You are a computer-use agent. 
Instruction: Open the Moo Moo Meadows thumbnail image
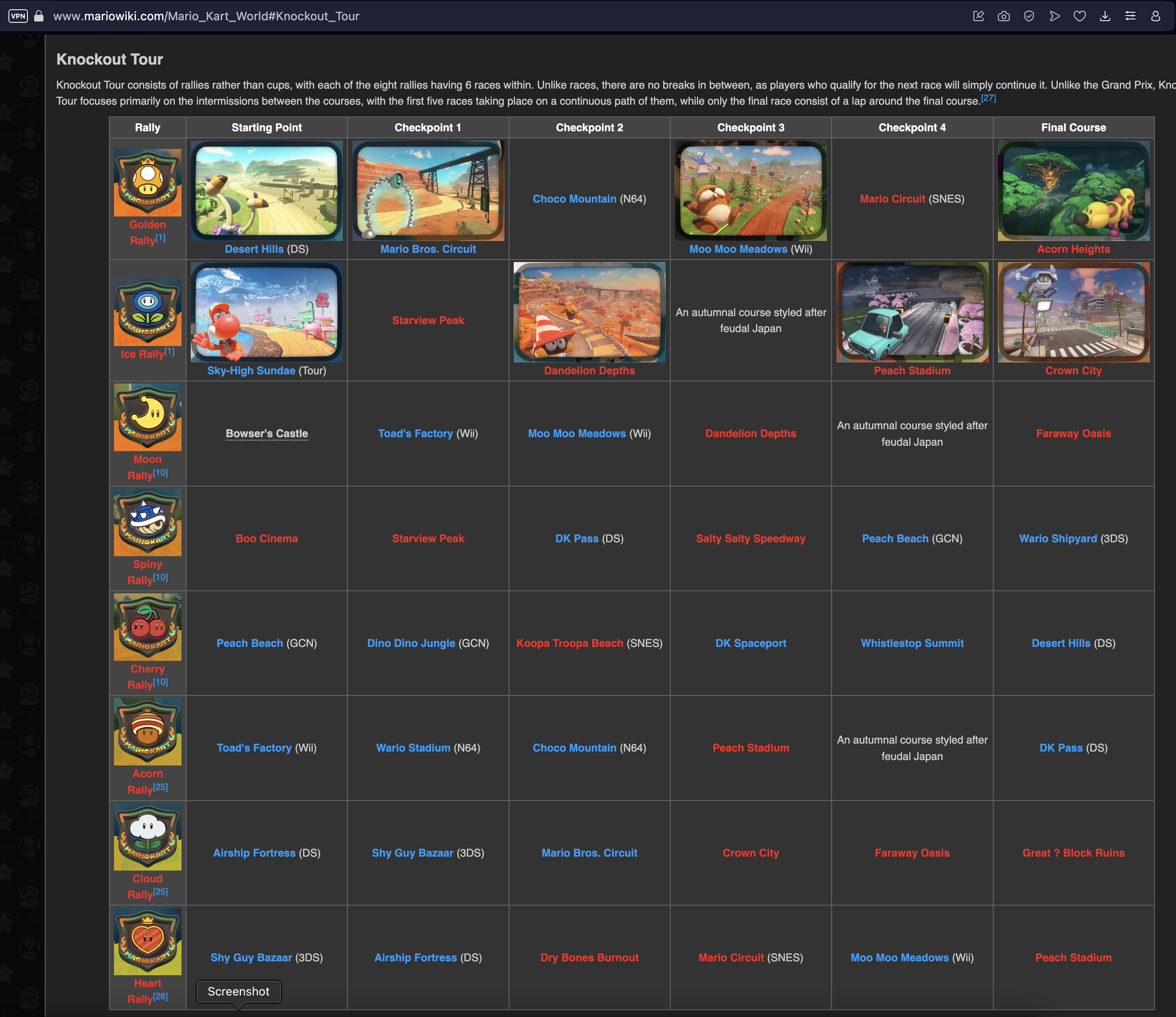tap(751, 191)
